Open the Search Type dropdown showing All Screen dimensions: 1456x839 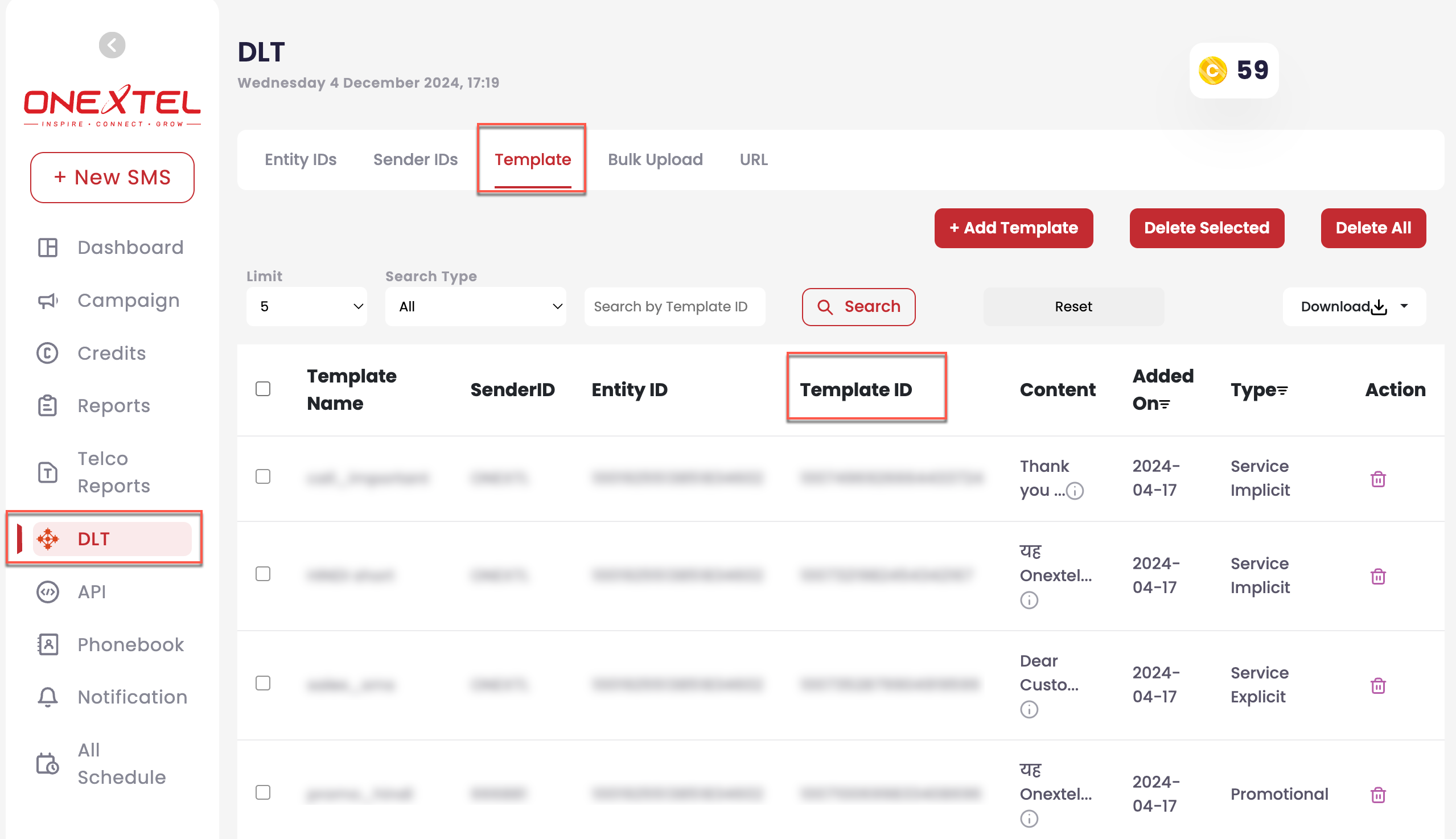click(475, 307)
